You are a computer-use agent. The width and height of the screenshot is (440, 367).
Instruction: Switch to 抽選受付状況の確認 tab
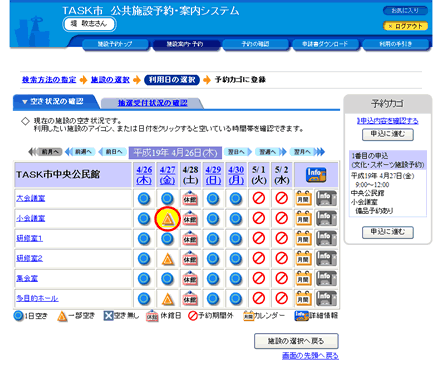click(x=153, y=103)
